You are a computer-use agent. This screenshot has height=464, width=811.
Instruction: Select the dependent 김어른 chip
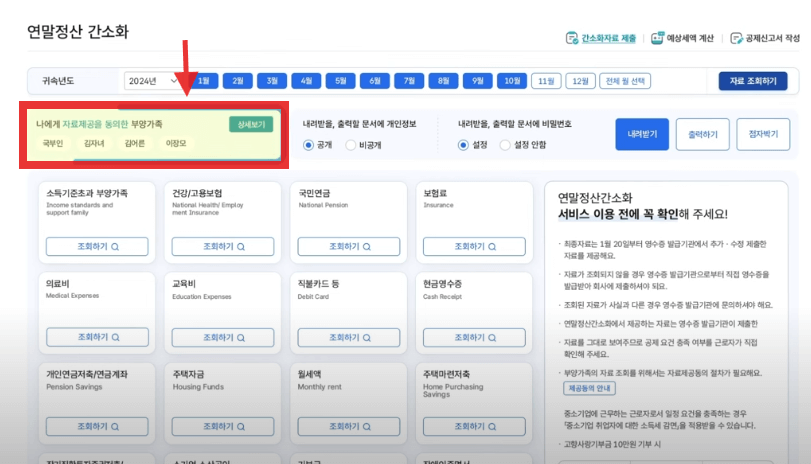pos(134,143)
